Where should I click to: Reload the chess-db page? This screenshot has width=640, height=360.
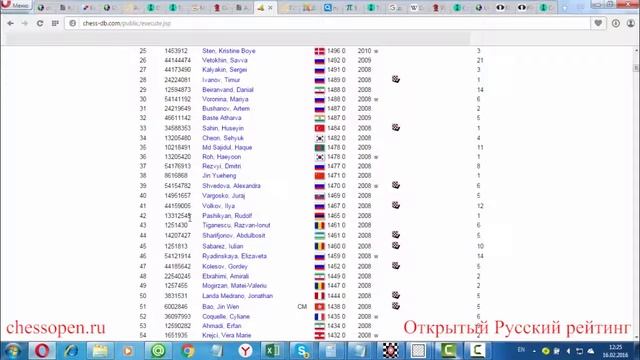click(x=40, y=23)
